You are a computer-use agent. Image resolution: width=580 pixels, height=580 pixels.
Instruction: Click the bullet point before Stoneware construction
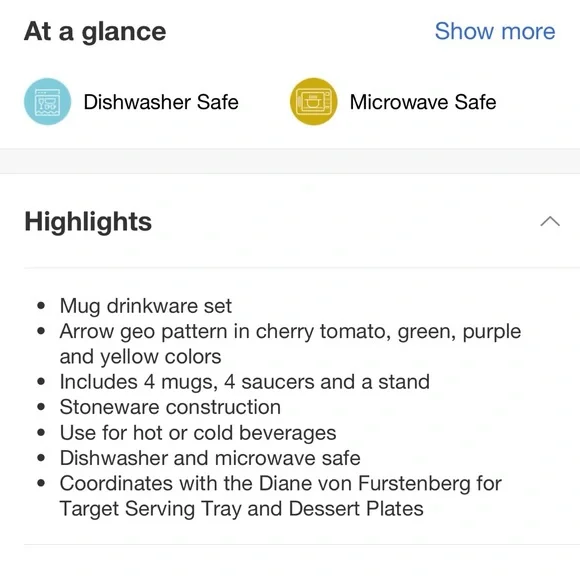pos(41,407)
